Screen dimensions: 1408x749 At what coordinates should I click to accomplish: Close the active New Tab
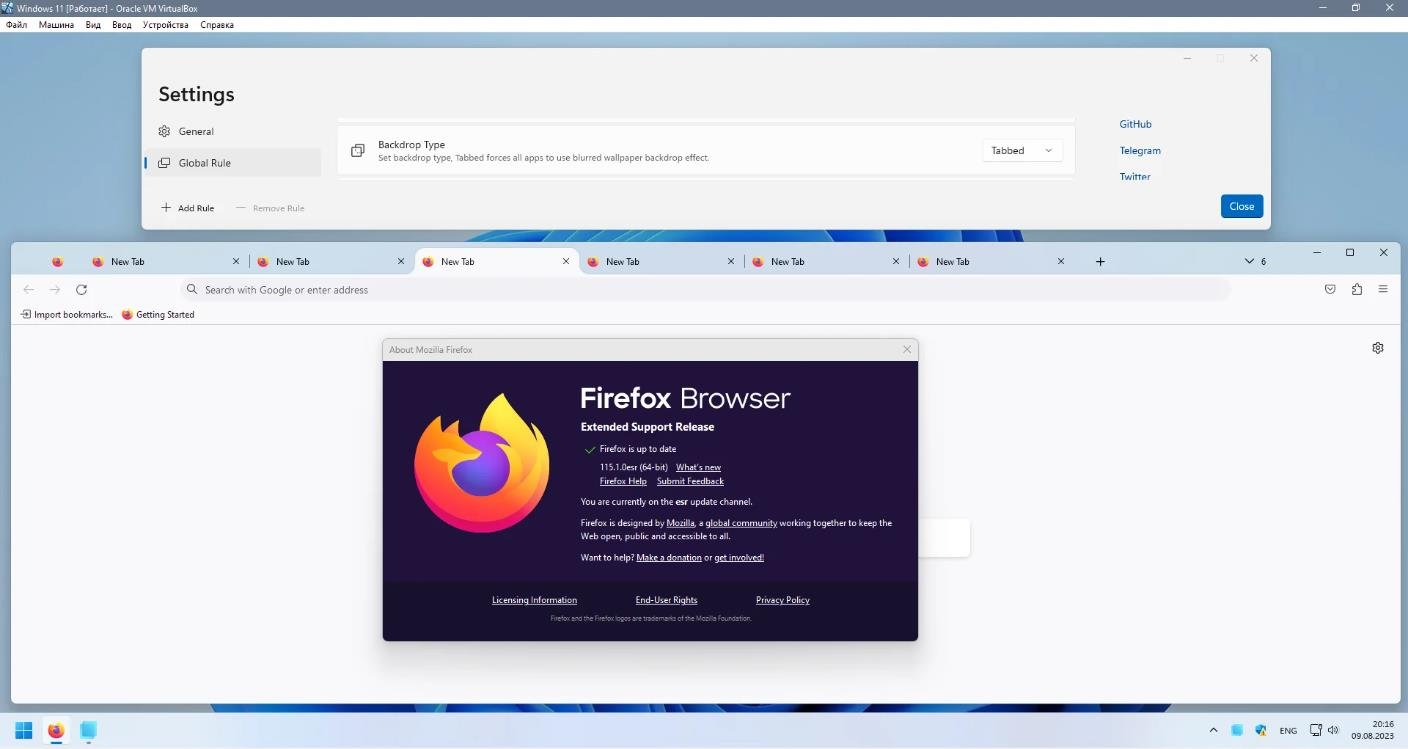tap(566, 261)
